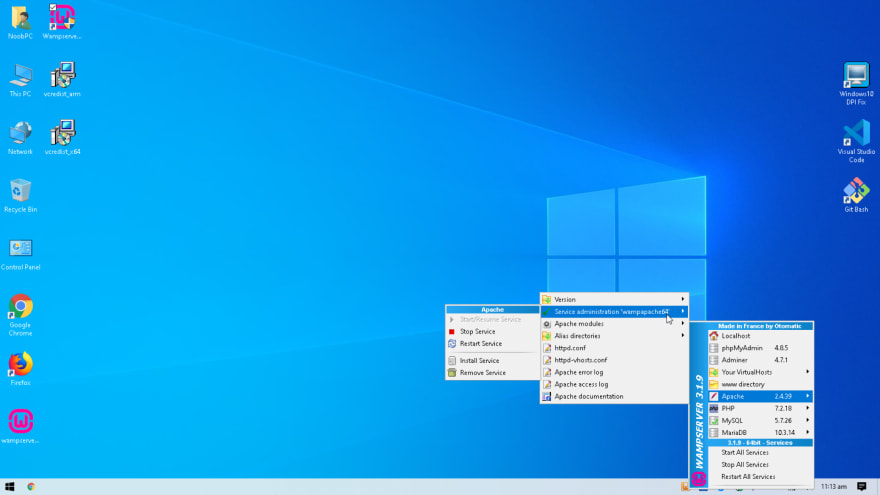Expand the Apache 2.4.39 submenu arrow
Screen dimensions: 880x495
[x=808, y=396]
